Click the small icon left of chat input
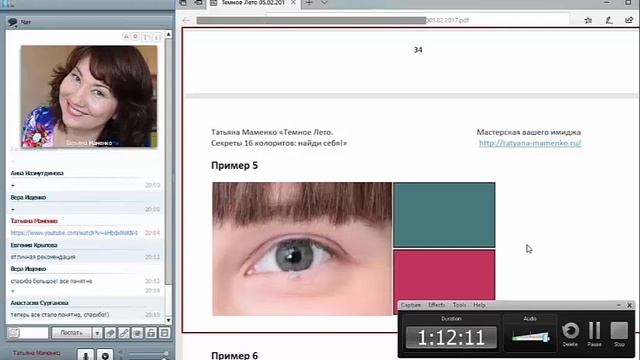The image size is (640, 360). (x=13, y=333)
